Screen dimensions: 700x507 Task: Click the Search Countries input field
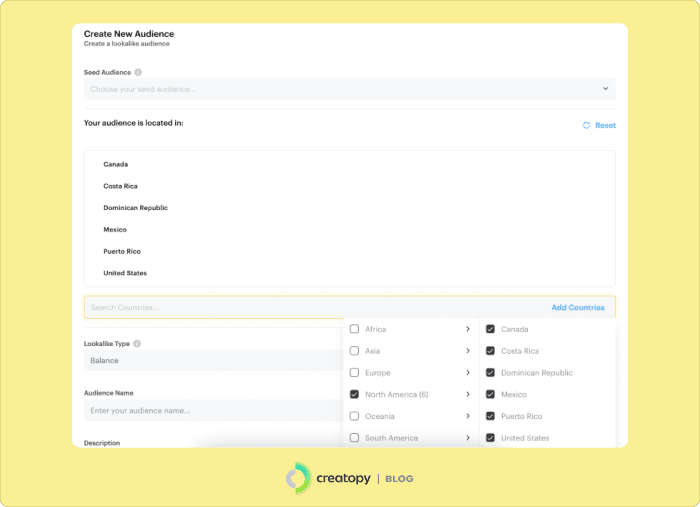coord(300,307)
